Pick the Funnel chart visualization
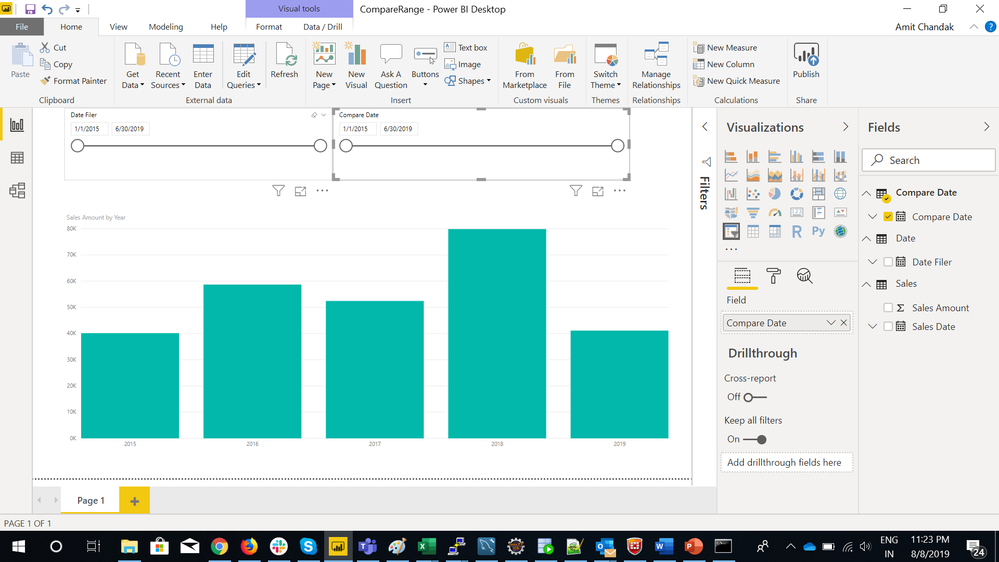The image size is (999, 562). [x=753, y=213]
